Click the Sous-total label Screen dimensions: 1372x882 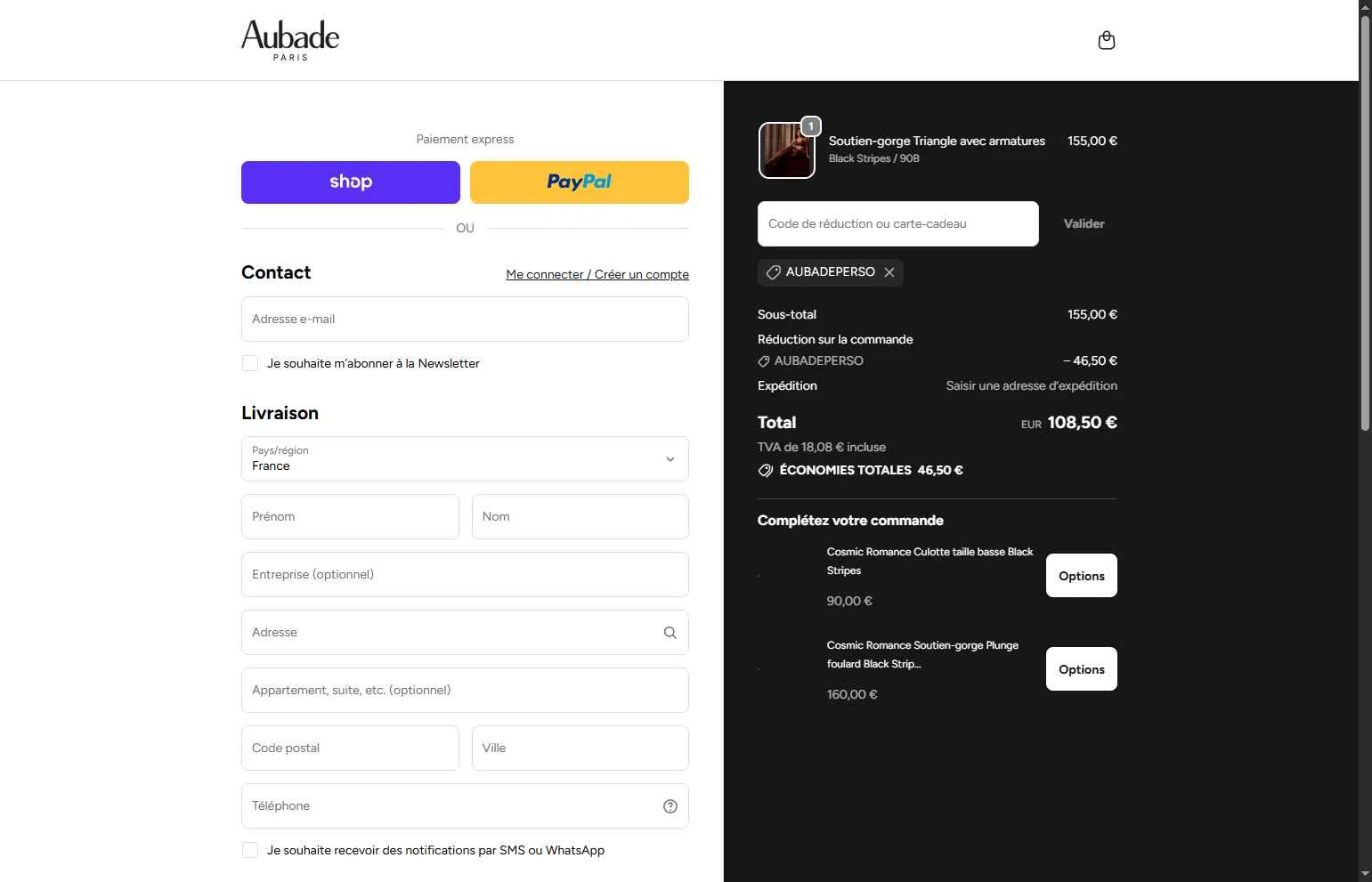point(787,314)
